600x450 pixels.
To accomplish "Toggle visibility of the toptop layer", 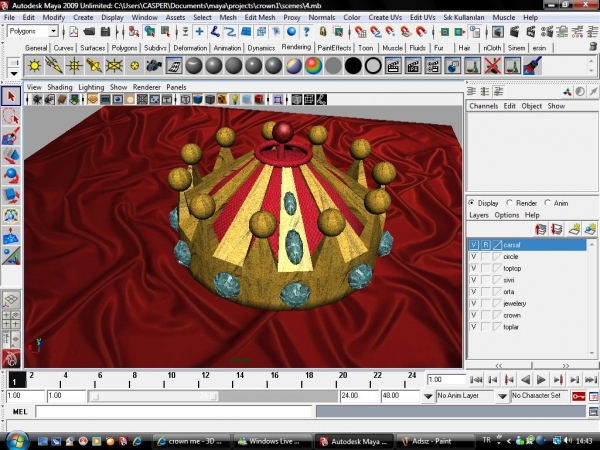I will pyautogui.click(x=474, y=268).
